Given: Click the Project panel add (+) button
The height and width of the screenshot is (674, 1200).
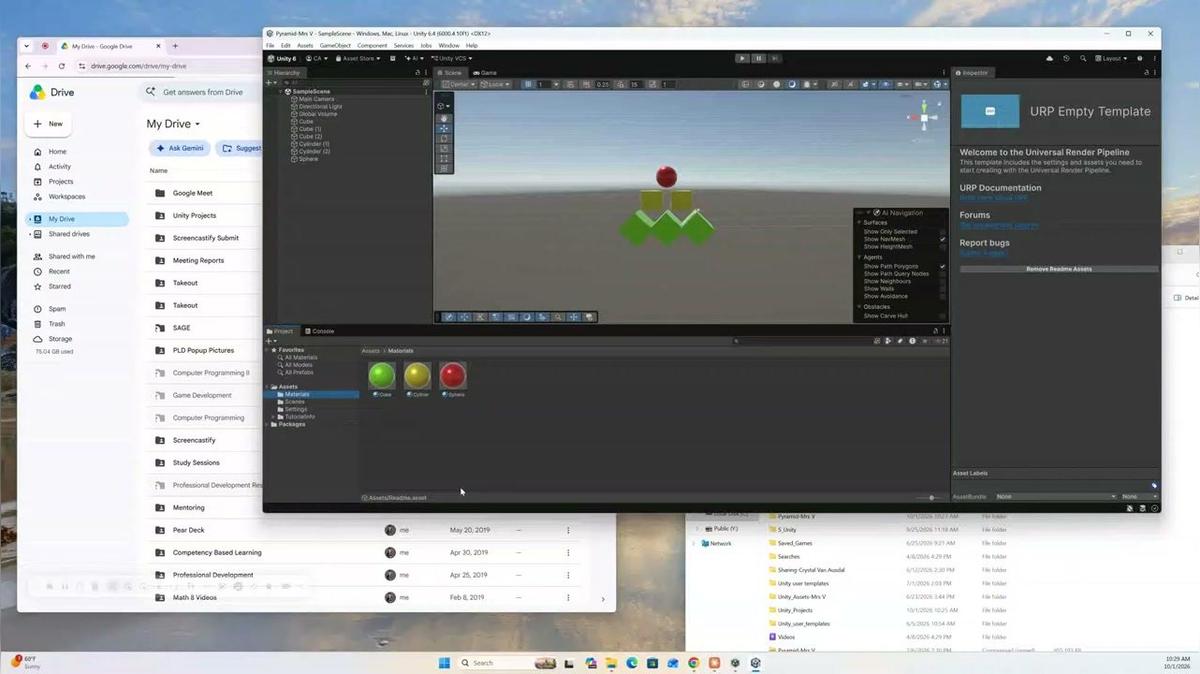Looking at the screenshot, I should [x=270, y=340].
